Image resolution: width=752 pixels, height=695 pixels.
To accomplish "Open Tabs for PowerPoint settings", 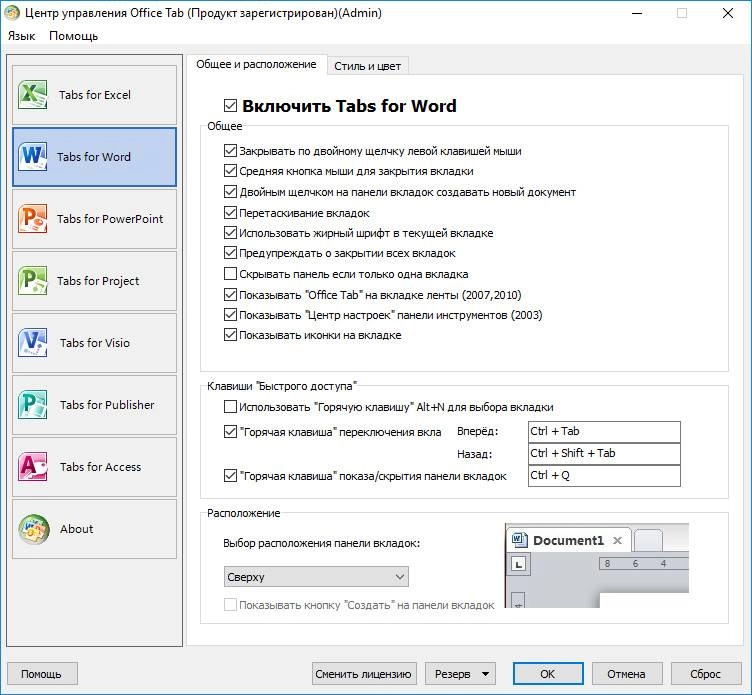I will 94,219.
